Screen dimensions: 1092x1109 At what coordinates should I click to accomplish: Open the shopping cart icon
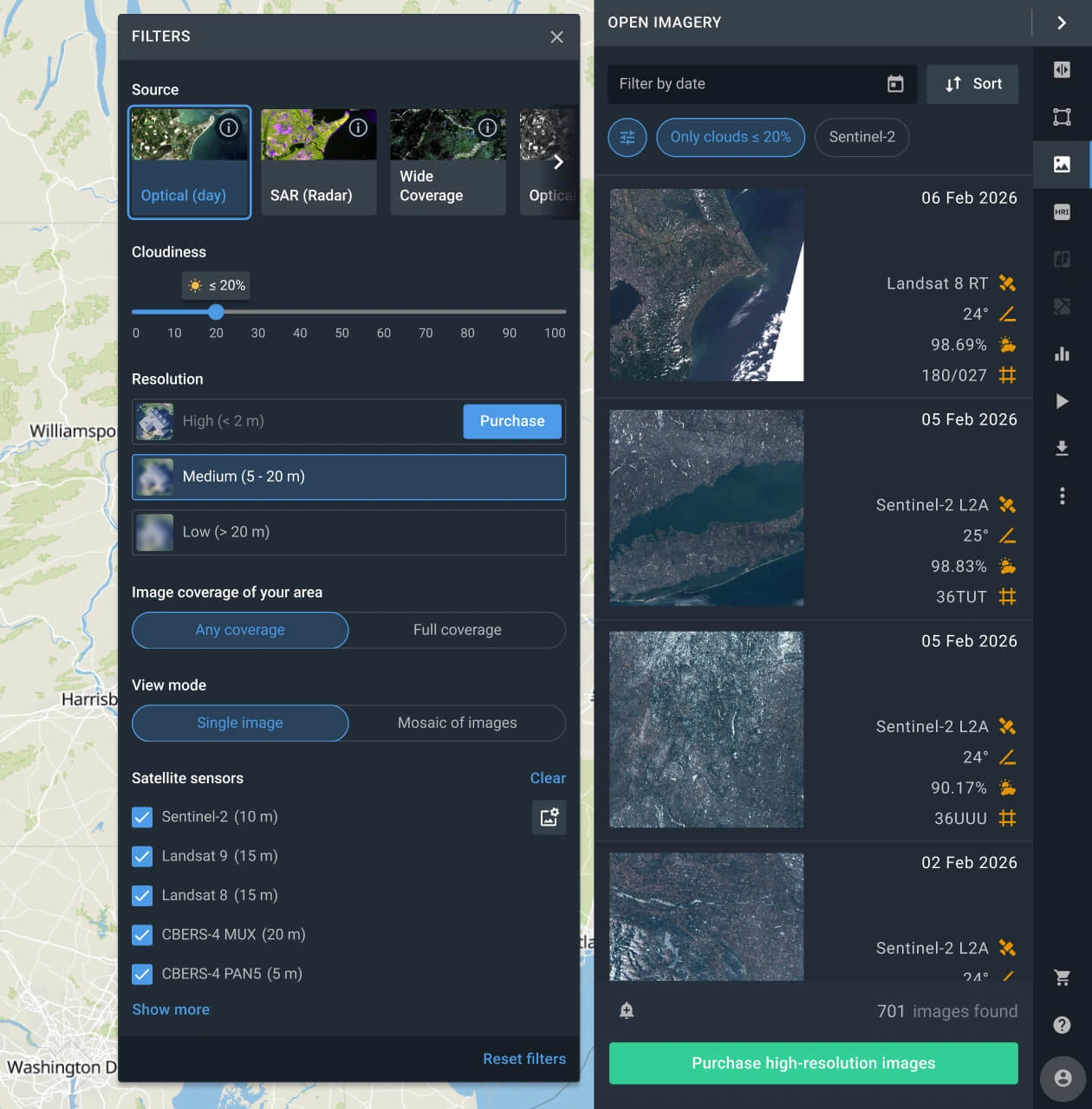pyautogui.click(x=1063, y=977)
